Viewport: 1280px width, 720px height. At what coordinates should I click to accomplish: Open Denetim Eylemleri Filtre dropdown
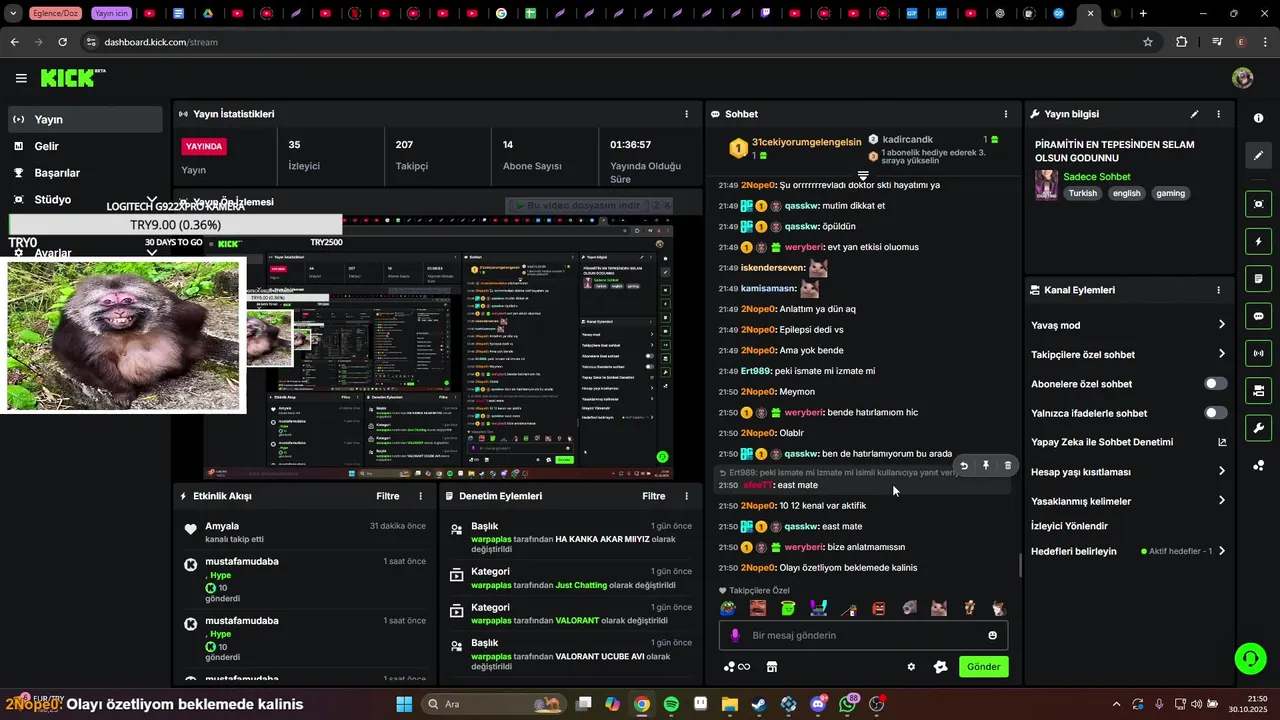click(x=654, y=496)
